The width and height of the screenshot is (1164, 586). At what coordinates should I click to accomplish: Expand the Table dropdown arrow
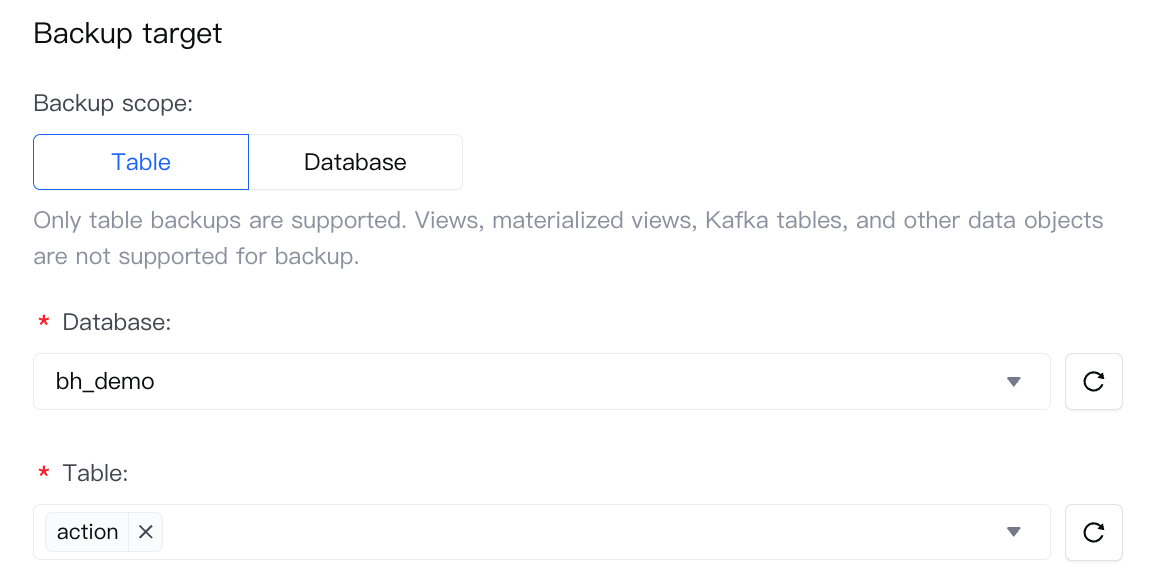coord(1013,532)
